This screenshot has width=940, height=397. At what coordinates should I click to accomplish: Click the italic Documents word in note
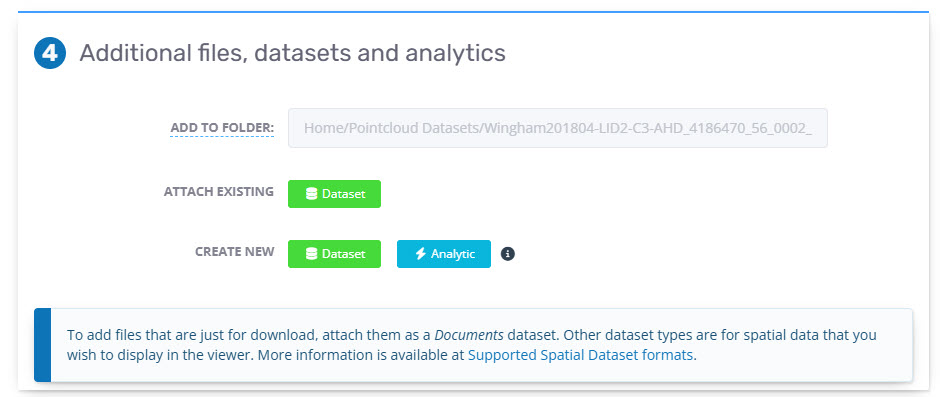(x=469, y=335)
